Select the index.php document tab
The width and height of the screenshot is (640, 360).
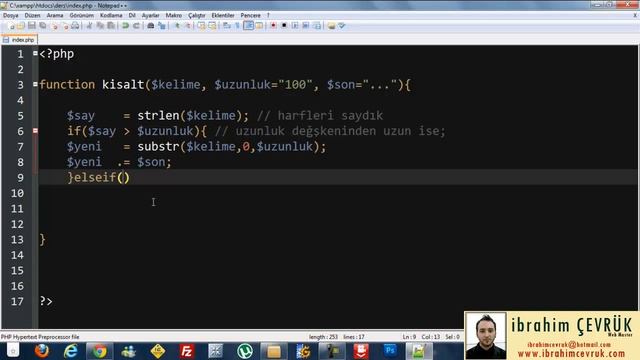tap(19, 40)
